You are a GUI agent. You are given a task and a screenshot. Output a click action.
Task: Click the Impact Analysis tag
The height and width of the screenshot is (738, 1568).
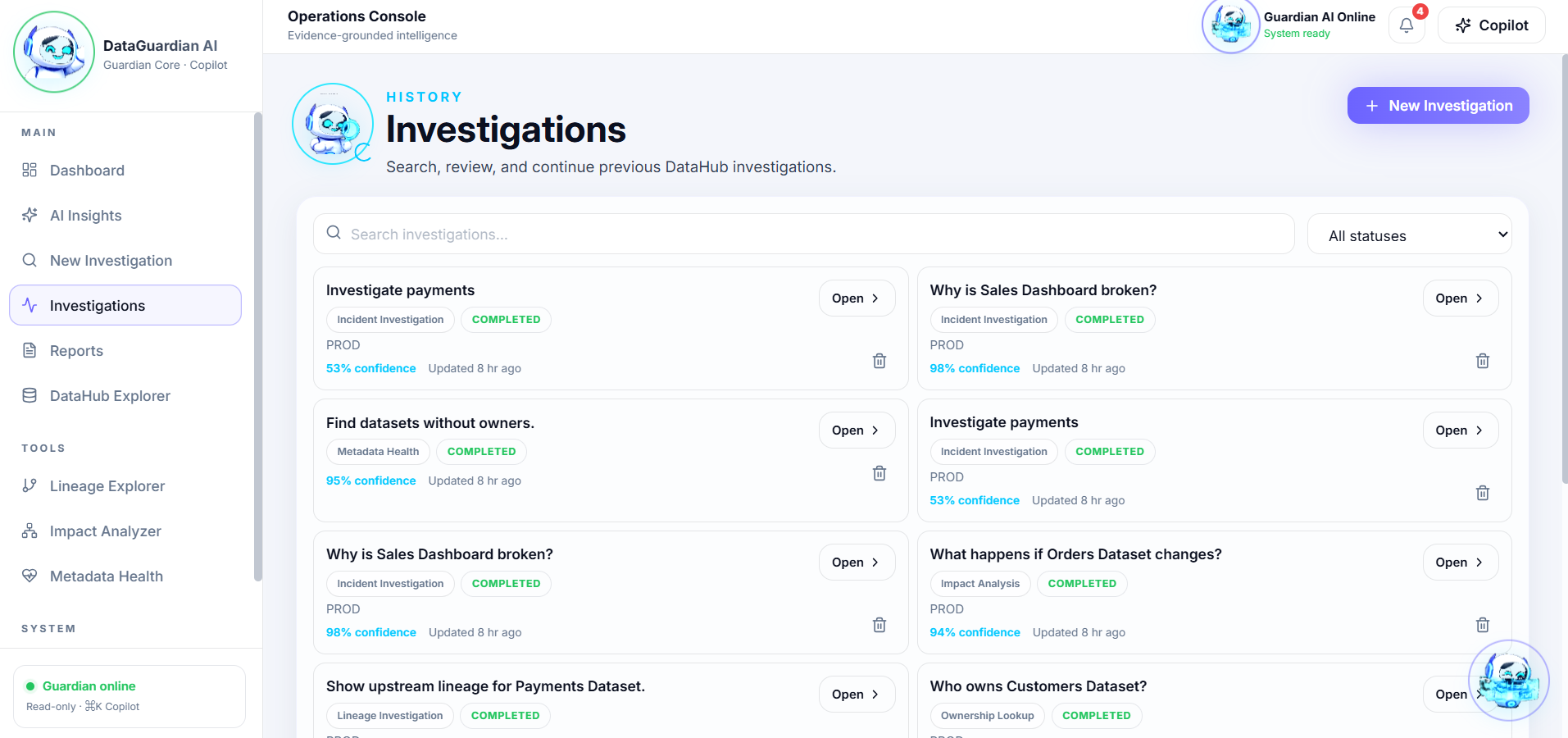(980, 584)
